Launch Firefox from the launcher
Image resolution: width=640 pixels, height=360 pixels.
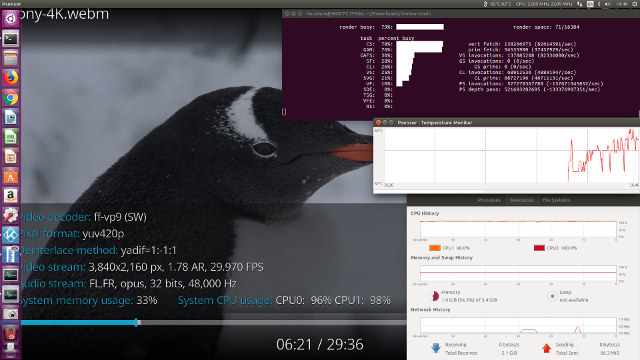tap(10, 78)
